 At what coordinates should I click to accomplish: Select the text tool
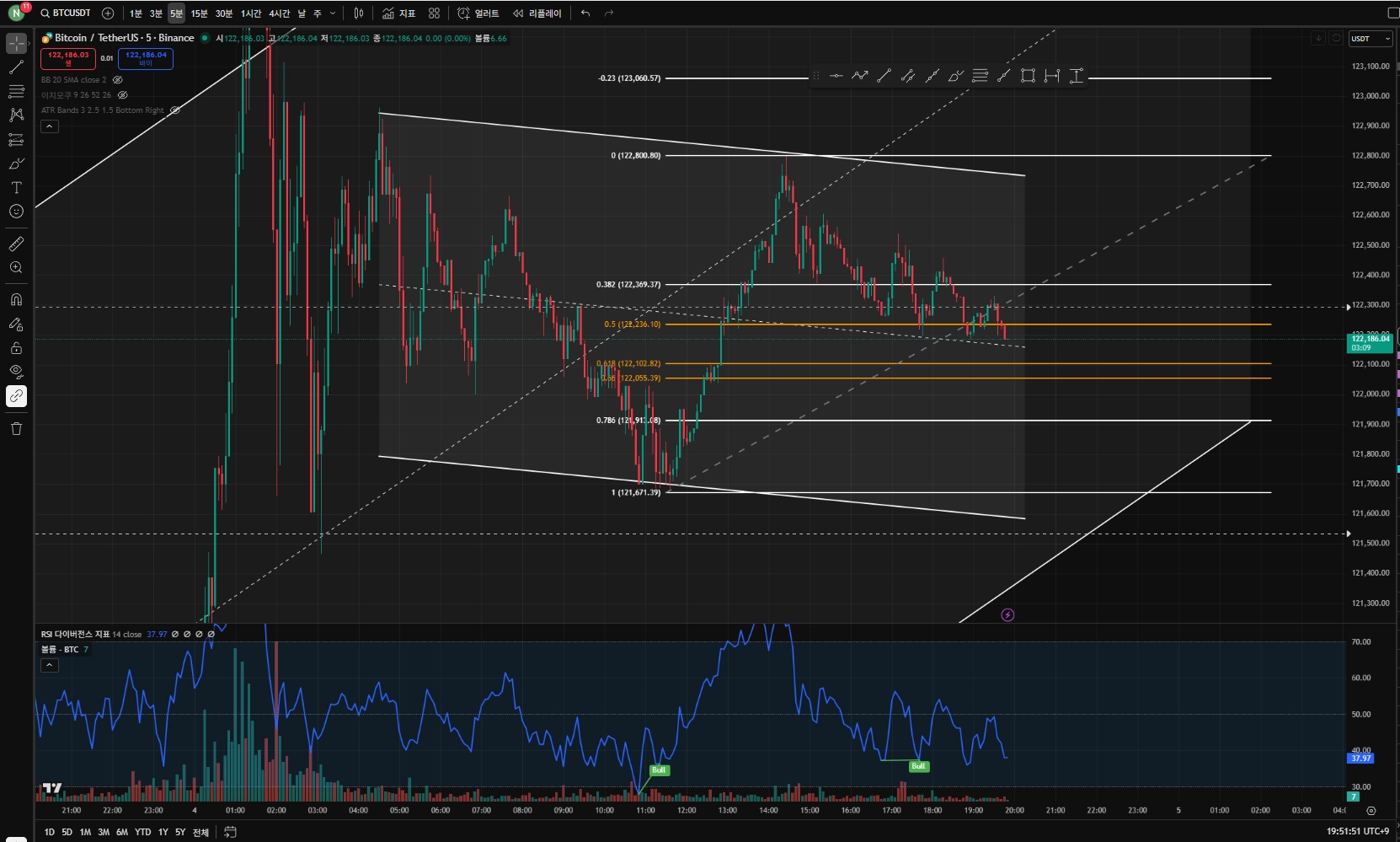pos(16,187)
